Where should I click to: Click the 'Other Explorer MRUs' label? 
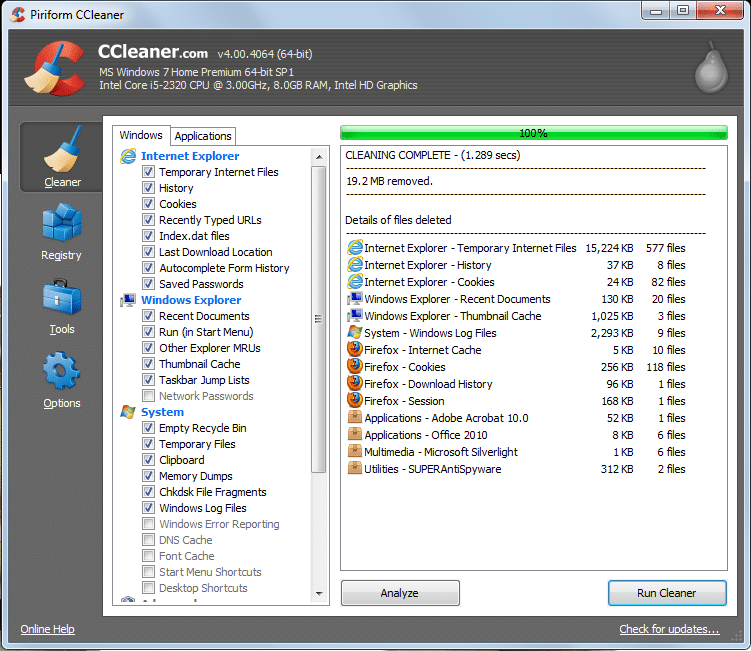[210, 348]
